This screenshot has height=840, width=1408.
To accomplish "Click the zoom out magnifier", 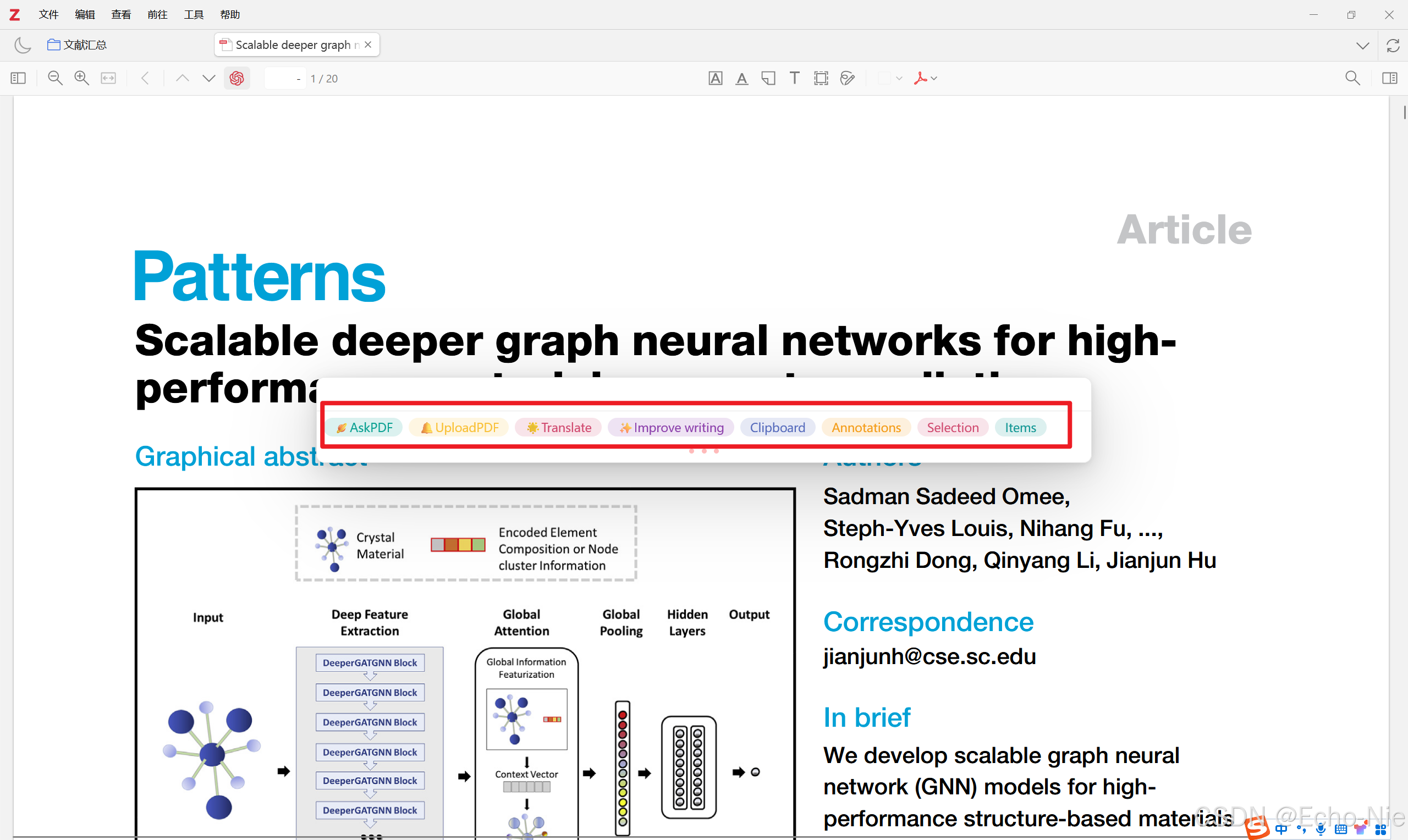I will click(x=55, y=78).
